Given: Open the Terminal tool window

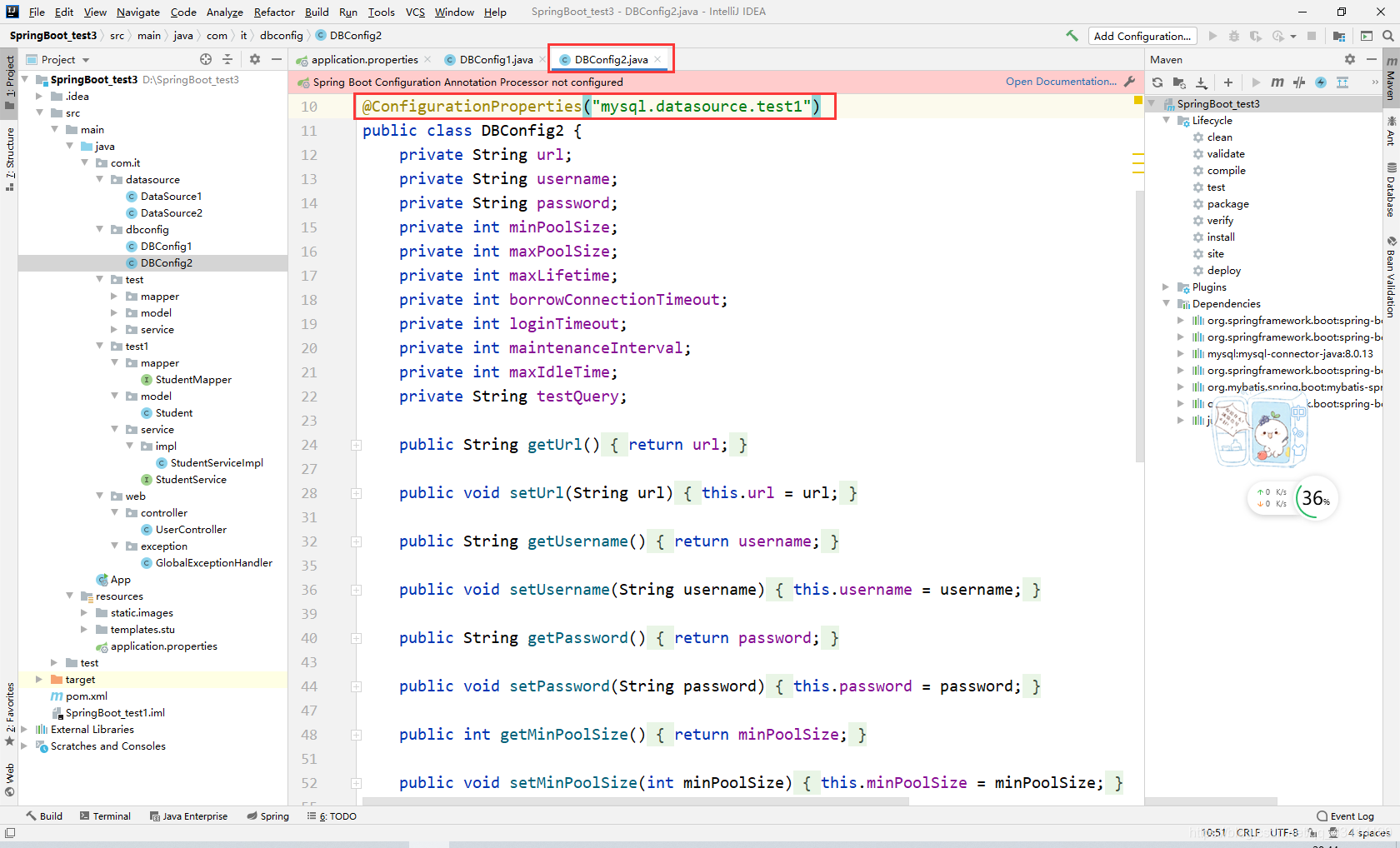Looking at the screenshot, I should 105,816.
